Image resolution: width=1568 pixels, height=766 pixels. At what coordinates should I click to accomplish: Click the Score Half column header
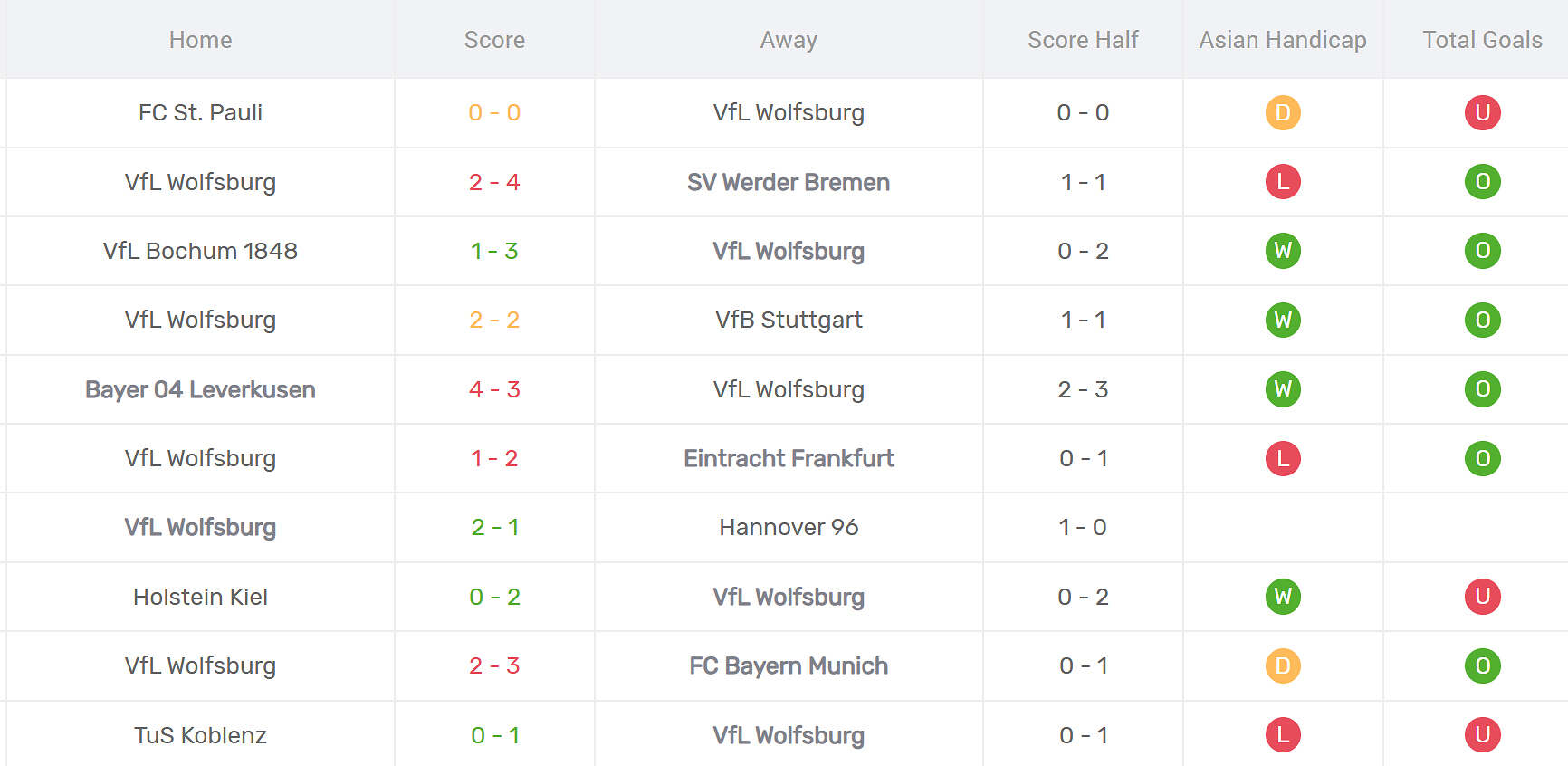tap(1083, 40)
